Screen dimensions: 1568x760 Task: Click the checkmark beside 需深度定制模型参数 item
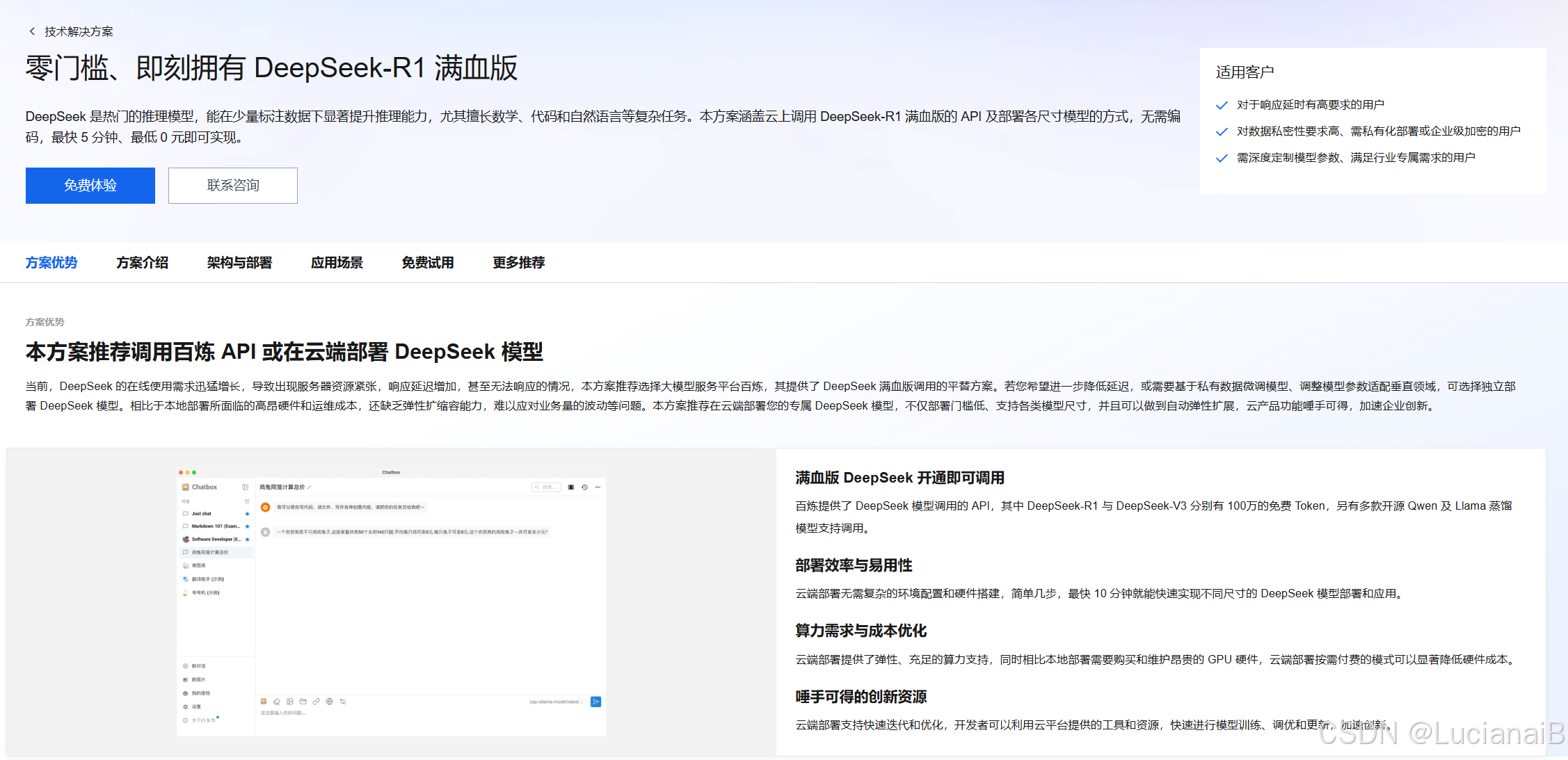(1222, 158)
